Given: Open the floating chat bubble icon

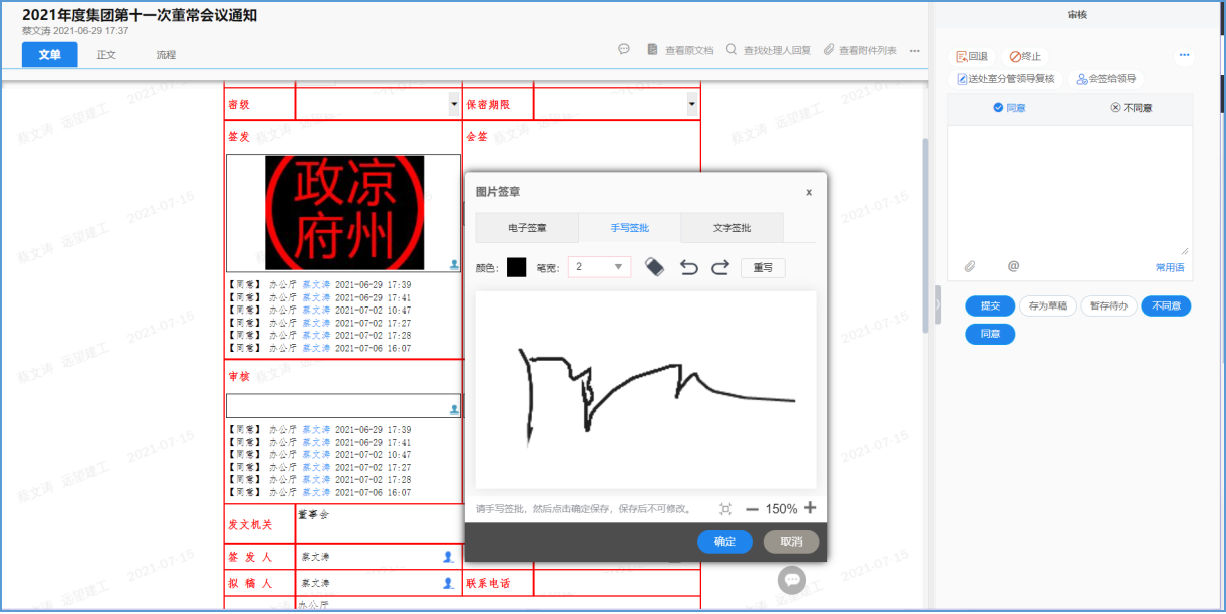Looking at the screenshot, I should point(792,580).
